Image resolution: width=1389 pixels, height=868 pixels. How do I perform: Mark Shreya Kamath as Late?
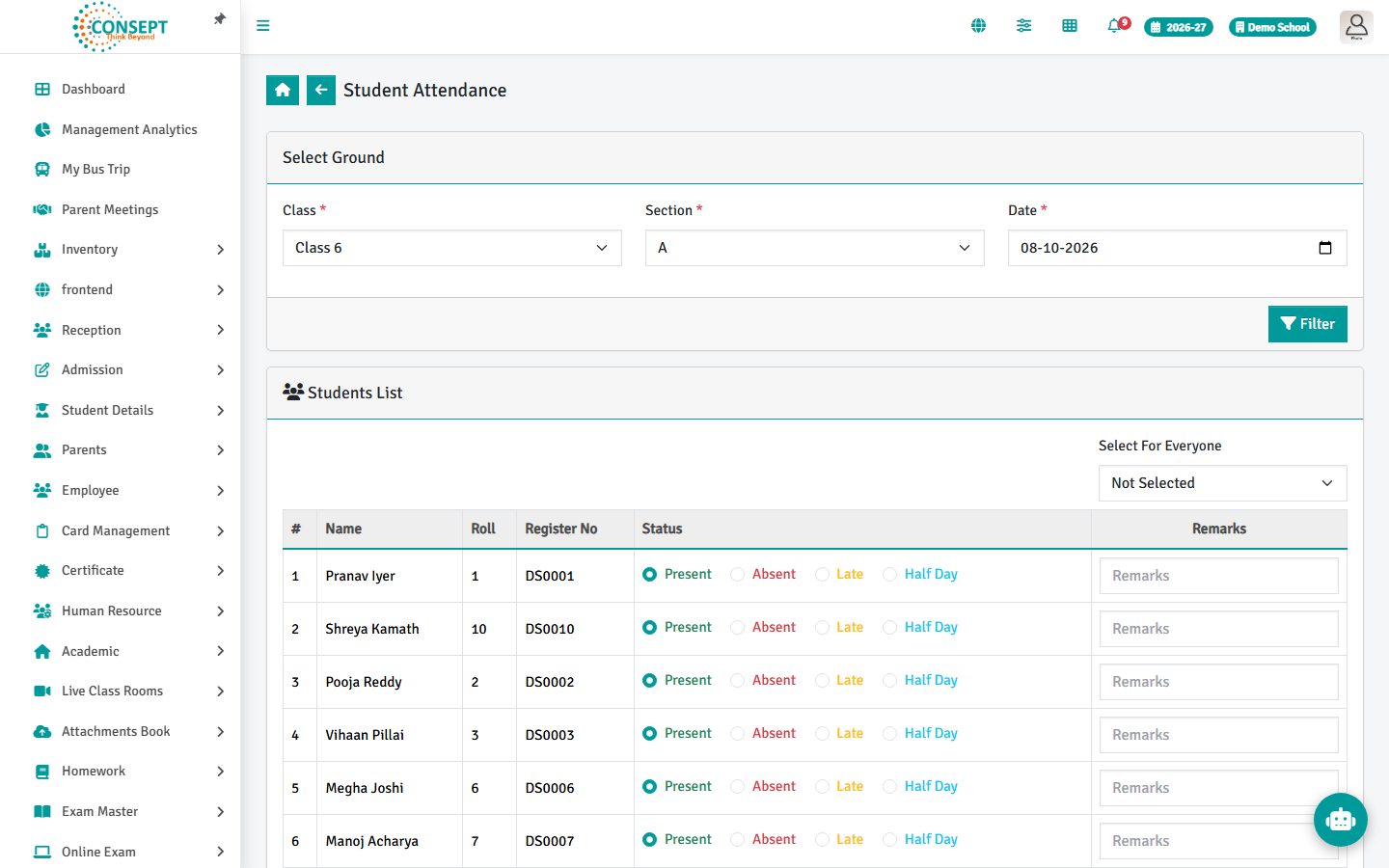(x=822, y=628)
